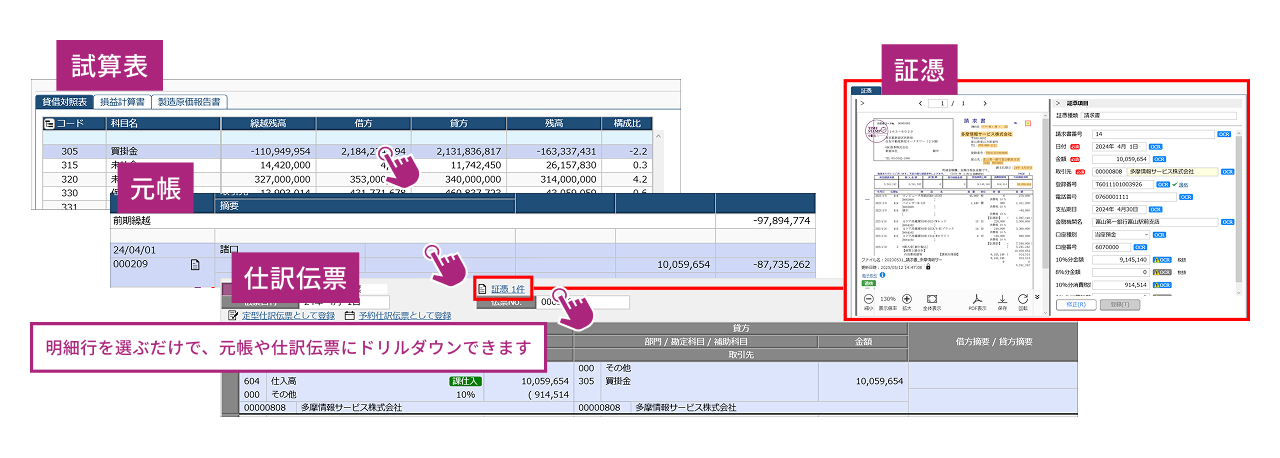Click the 電話番号 field 0760001111

[1135, 197]
